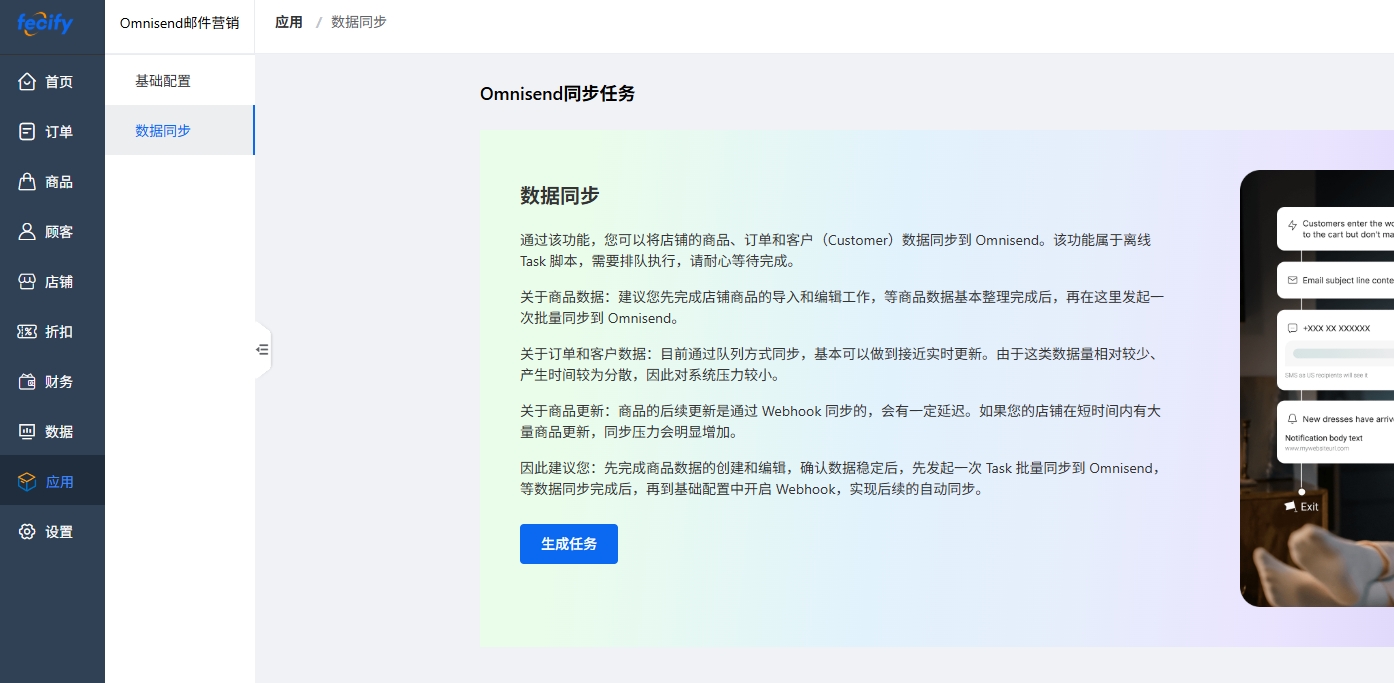Select the 店铺 store icon
Image resolution: width=1394 pixels, height=683 pixels.
coord(28,282)
